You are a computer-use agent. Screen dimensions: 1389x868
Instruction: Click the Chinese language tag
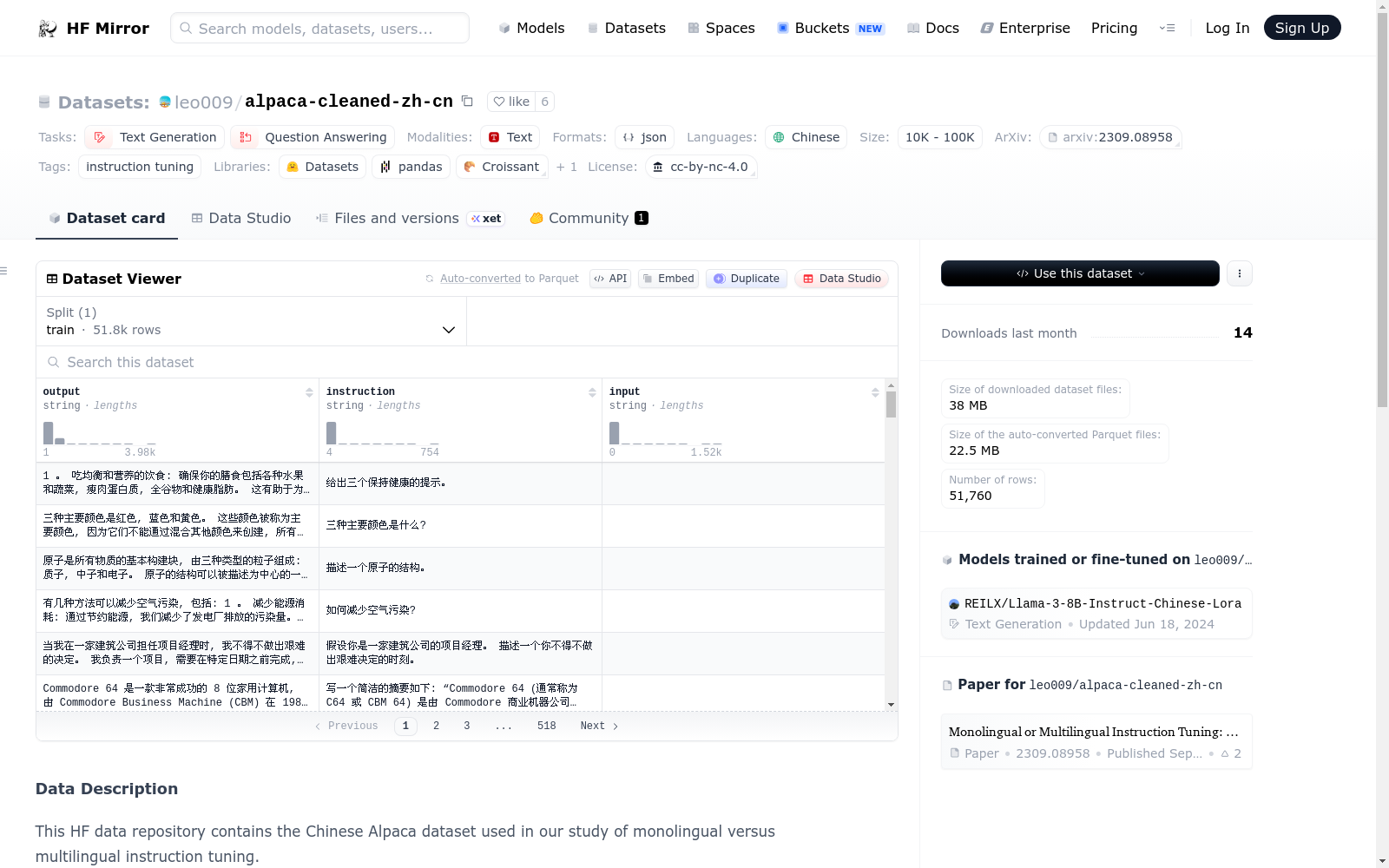(806, 137)
